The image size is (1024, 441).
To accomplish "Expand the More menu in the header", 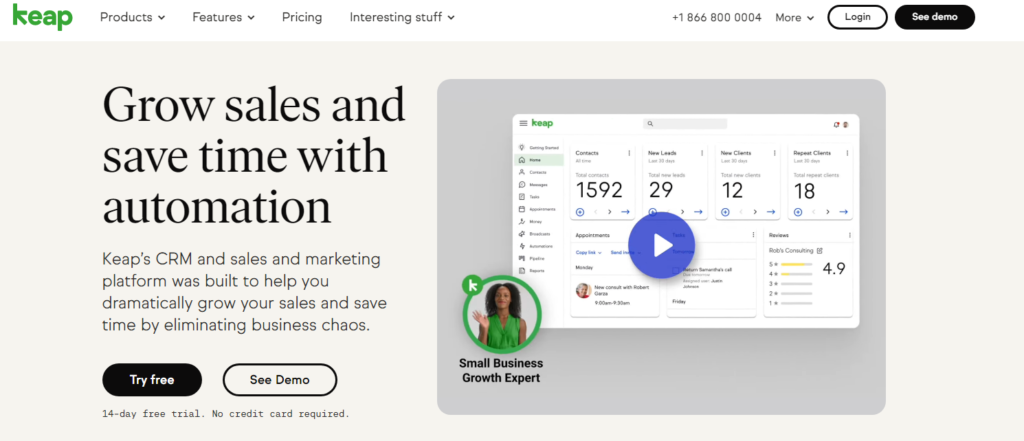I will [795, 18].
